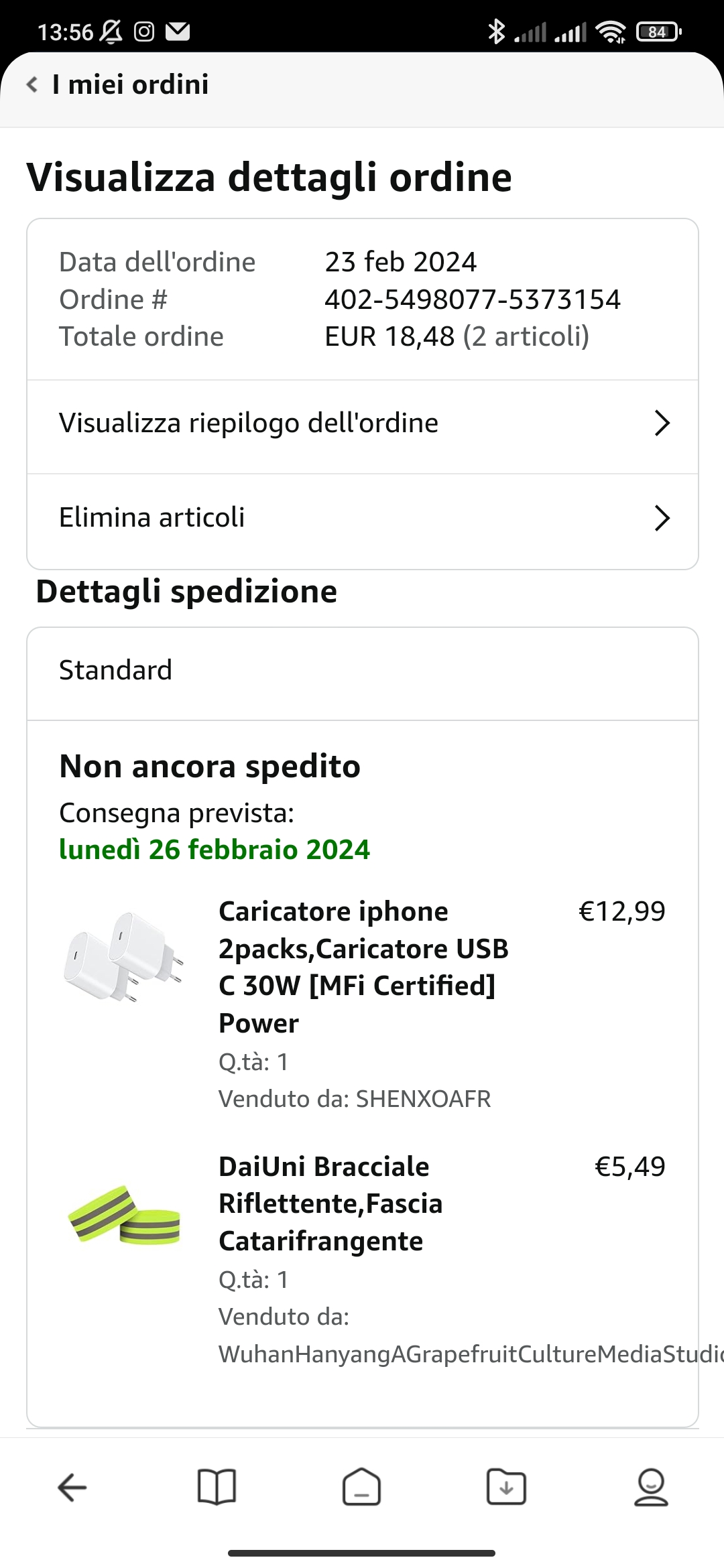The image size is (724, 1568).
Task: Open the book icon in bottom bar
Action: tap(217, 1488)
